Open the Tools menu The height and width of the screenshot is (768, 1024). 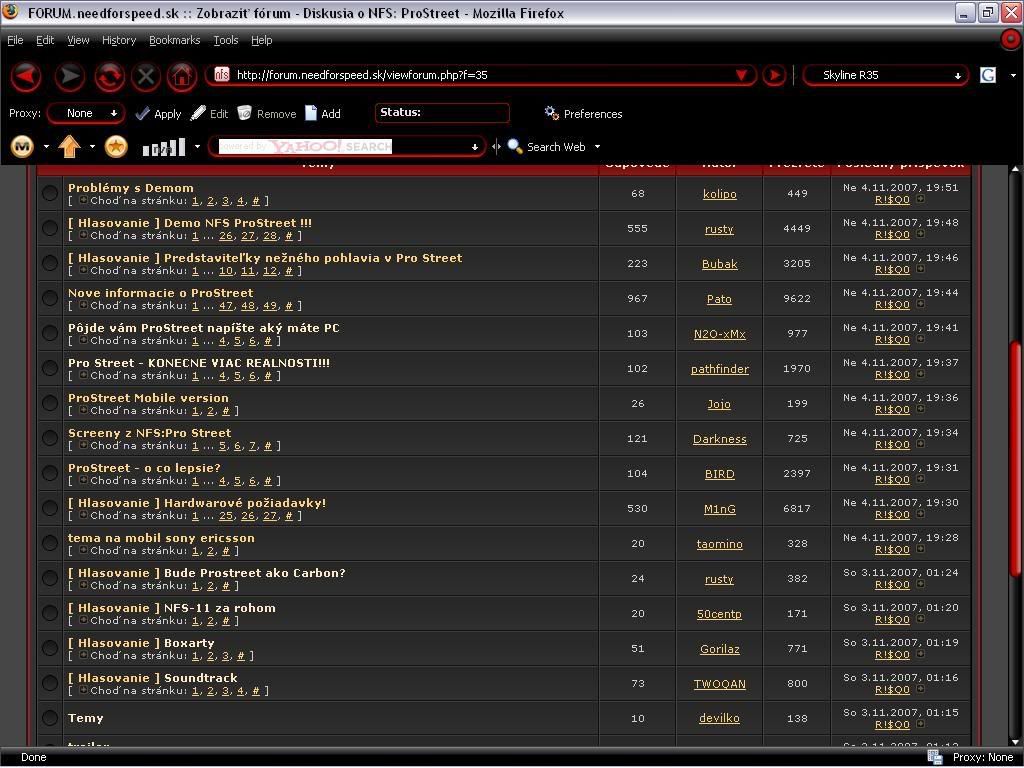point(226,40)
